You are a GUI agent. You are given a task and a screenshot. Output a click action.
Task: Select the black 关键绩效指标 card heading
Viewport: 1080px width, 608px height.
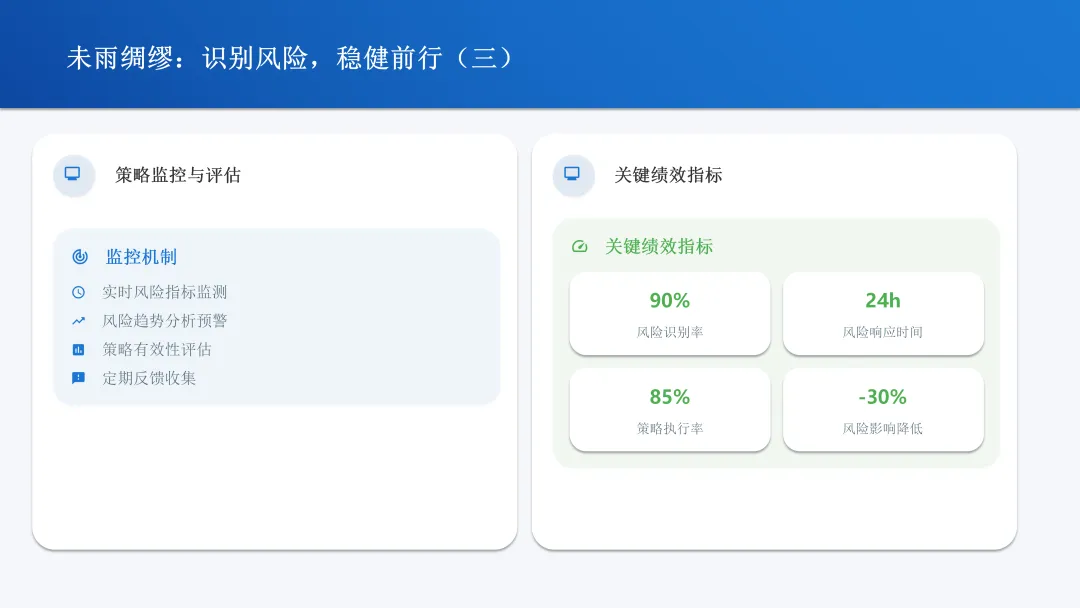pyautogui.click(x=668, y=175)
